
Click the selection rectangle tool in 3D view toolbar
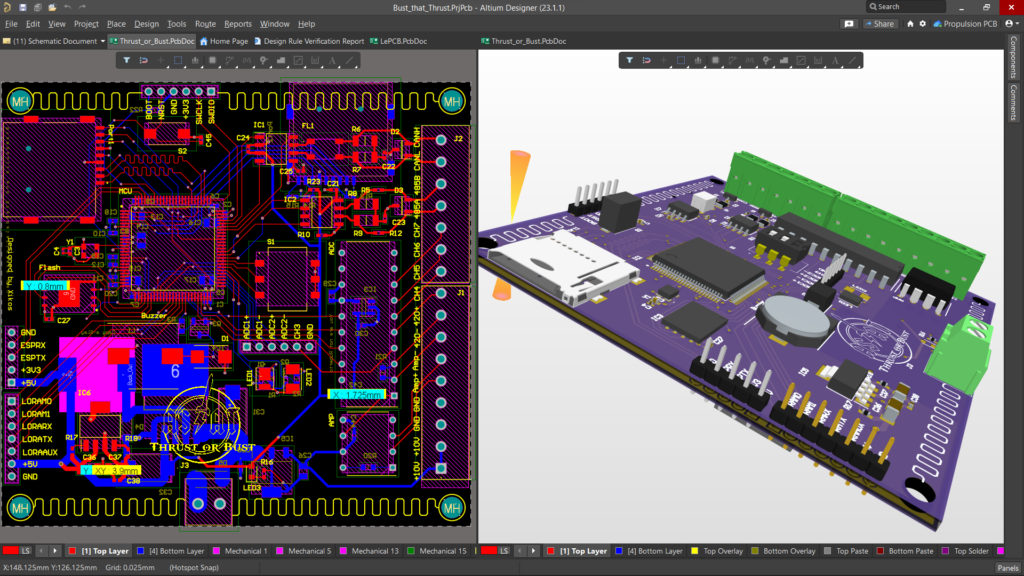(681, 60)
